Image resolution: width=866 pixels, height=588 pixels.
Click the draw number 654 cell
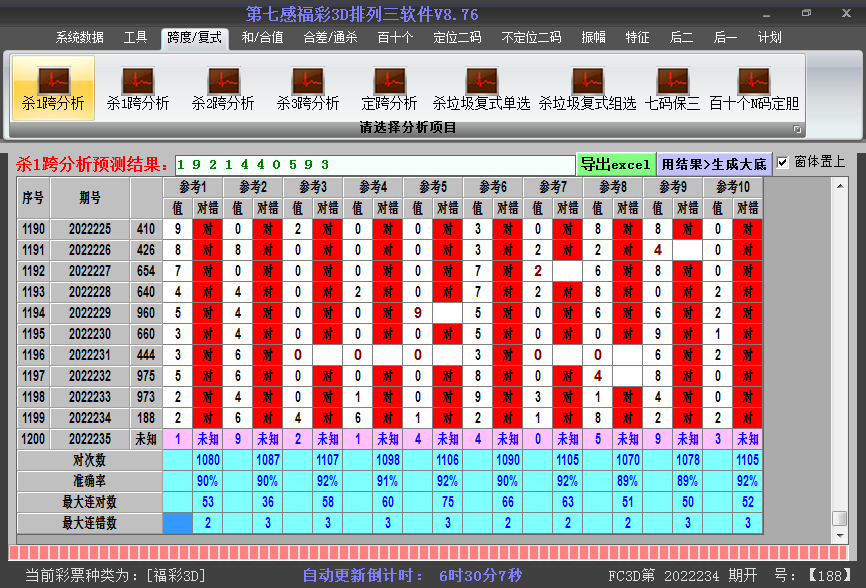click(146, 271)
